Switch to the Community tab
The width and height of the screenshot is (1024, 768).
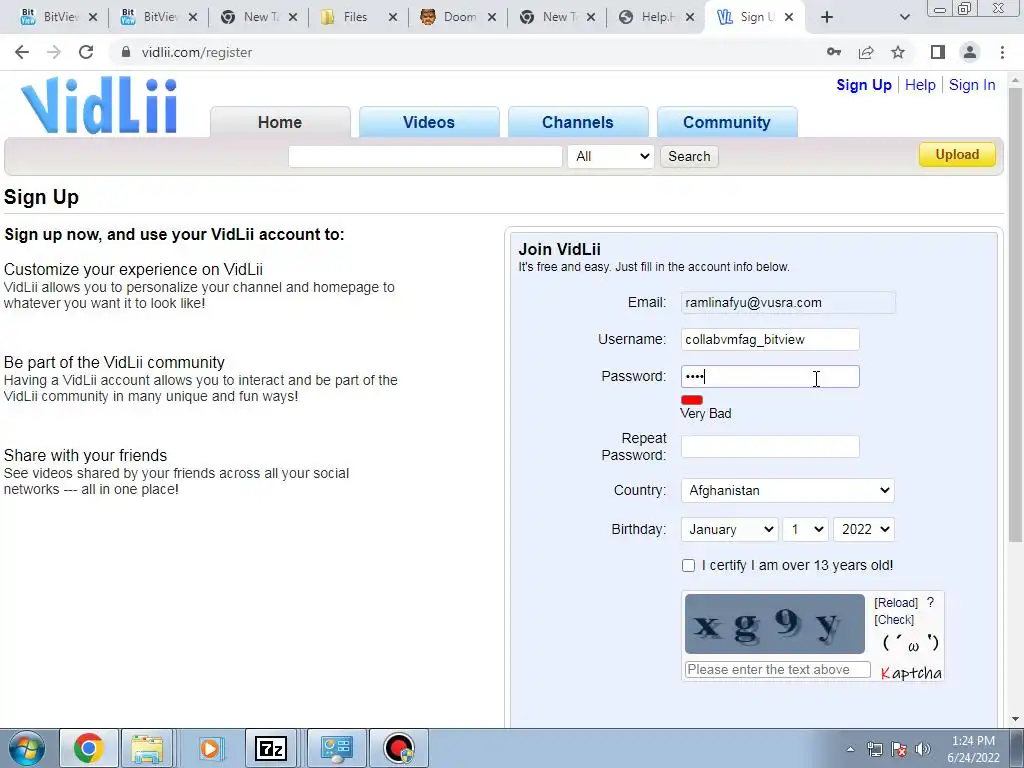coord(726,122)
